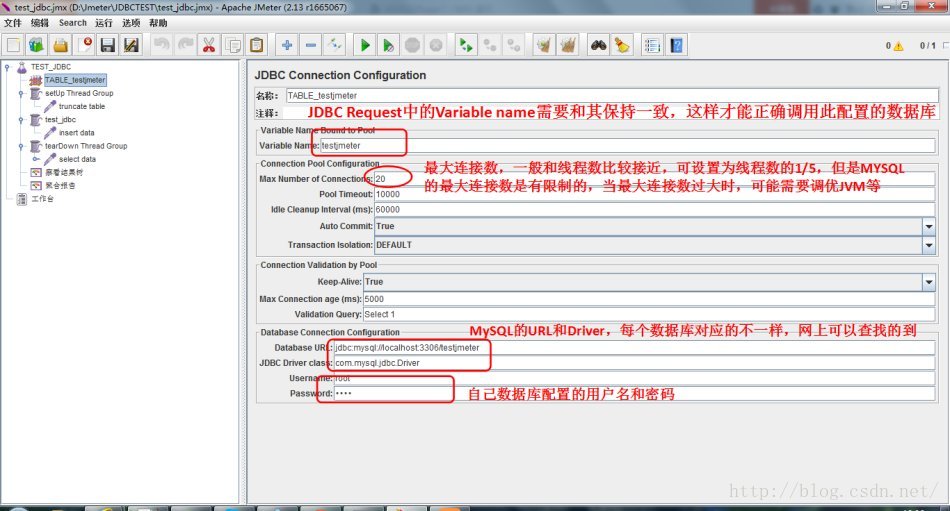Click Start no pauses icon
This screenshot has width=950, height=511.
coord(388,45)
